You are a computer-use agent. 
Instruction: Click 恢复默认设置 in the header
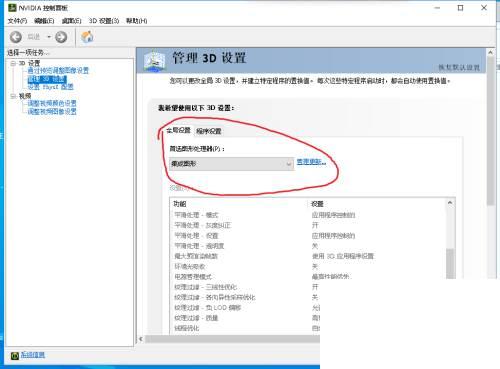pyautogui.click(x=459, y=67)
